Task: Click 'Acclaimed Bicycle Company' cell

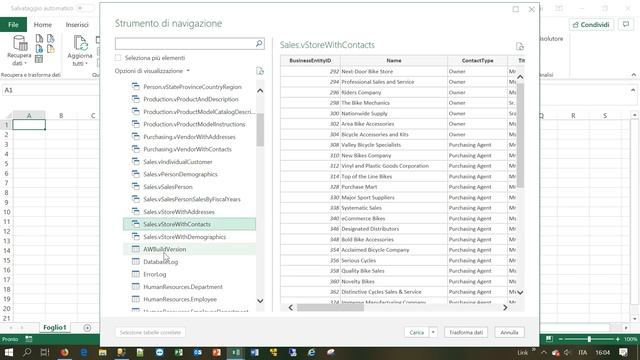Action: click(x=394, y=250)
